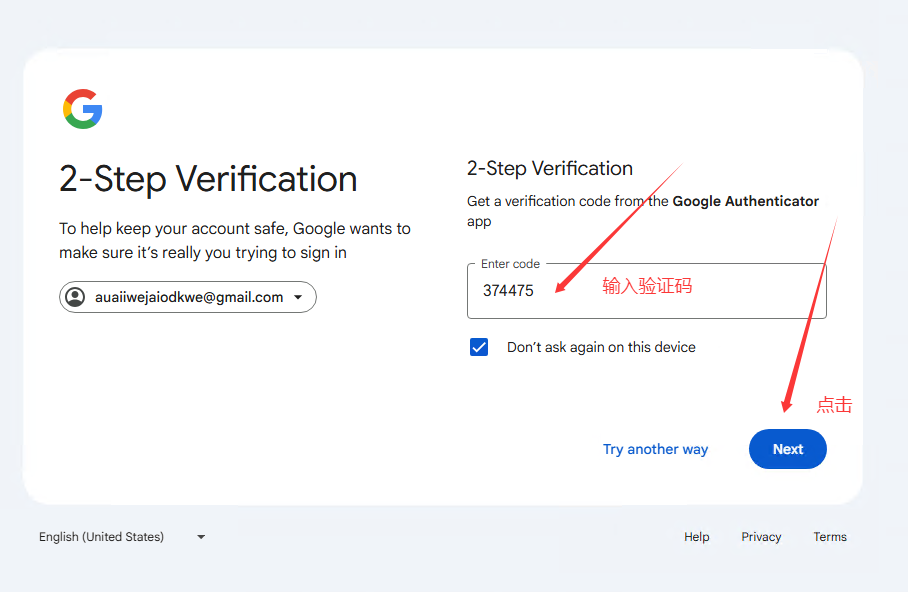Click the bold Google Authenticator text
This screenshot has width=908, height=592.
[745, 201]
